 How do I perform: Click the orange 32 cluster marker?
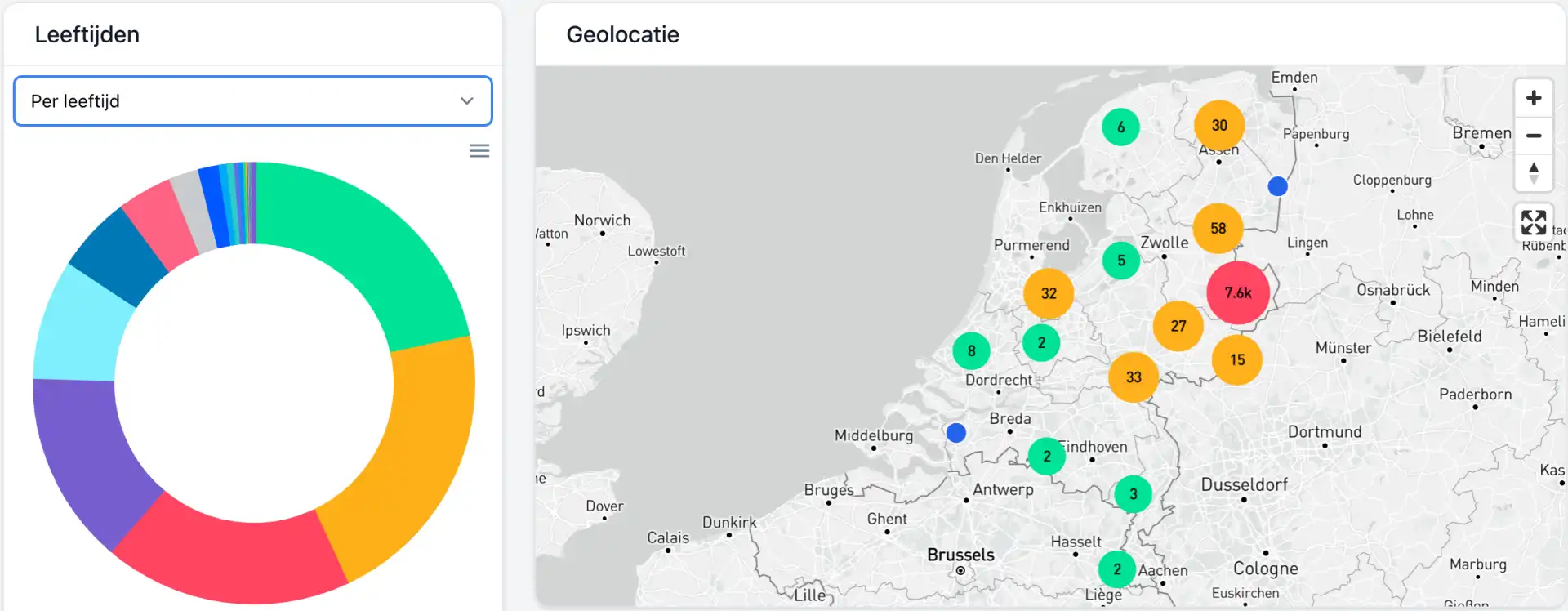coord(1049,293)
